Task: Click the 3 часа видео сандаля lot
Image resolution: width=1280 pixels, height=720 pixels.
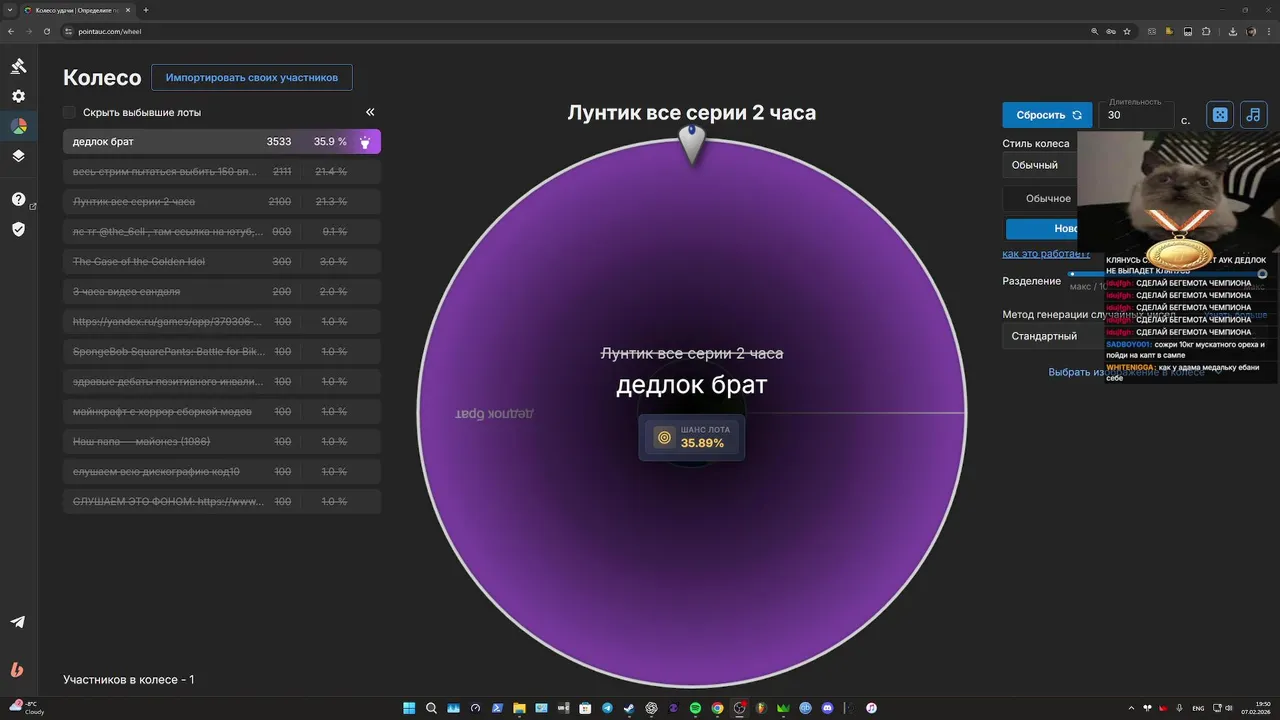Action: (x=222, y=292)
